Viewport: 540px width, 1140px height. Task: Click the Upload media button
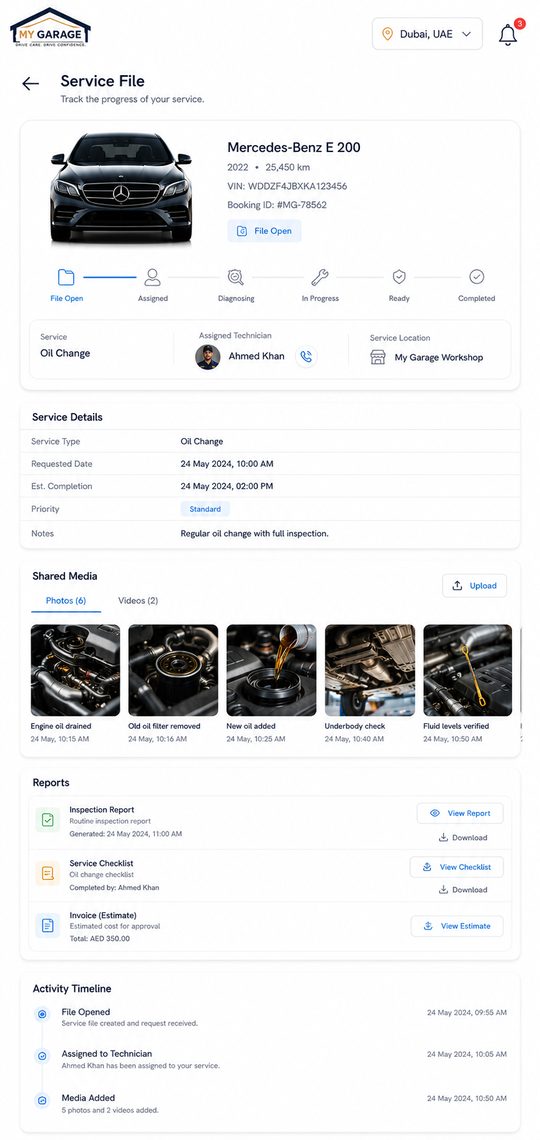(475, 586)
